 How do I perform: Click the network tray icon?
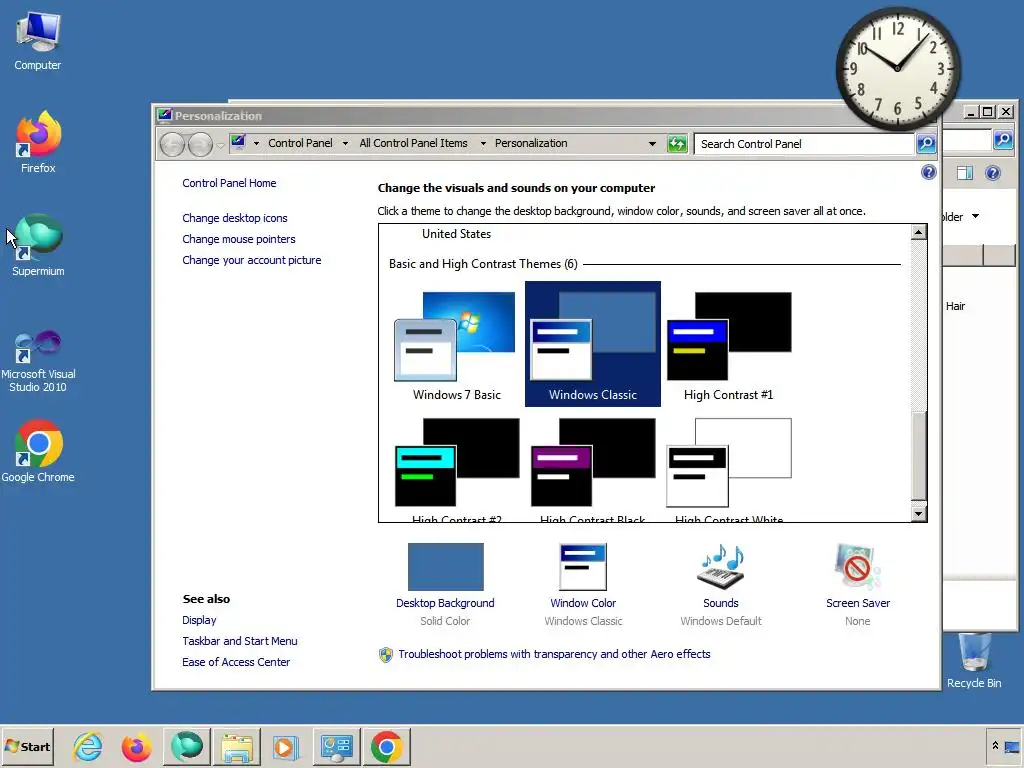(x=1012, y=746)
